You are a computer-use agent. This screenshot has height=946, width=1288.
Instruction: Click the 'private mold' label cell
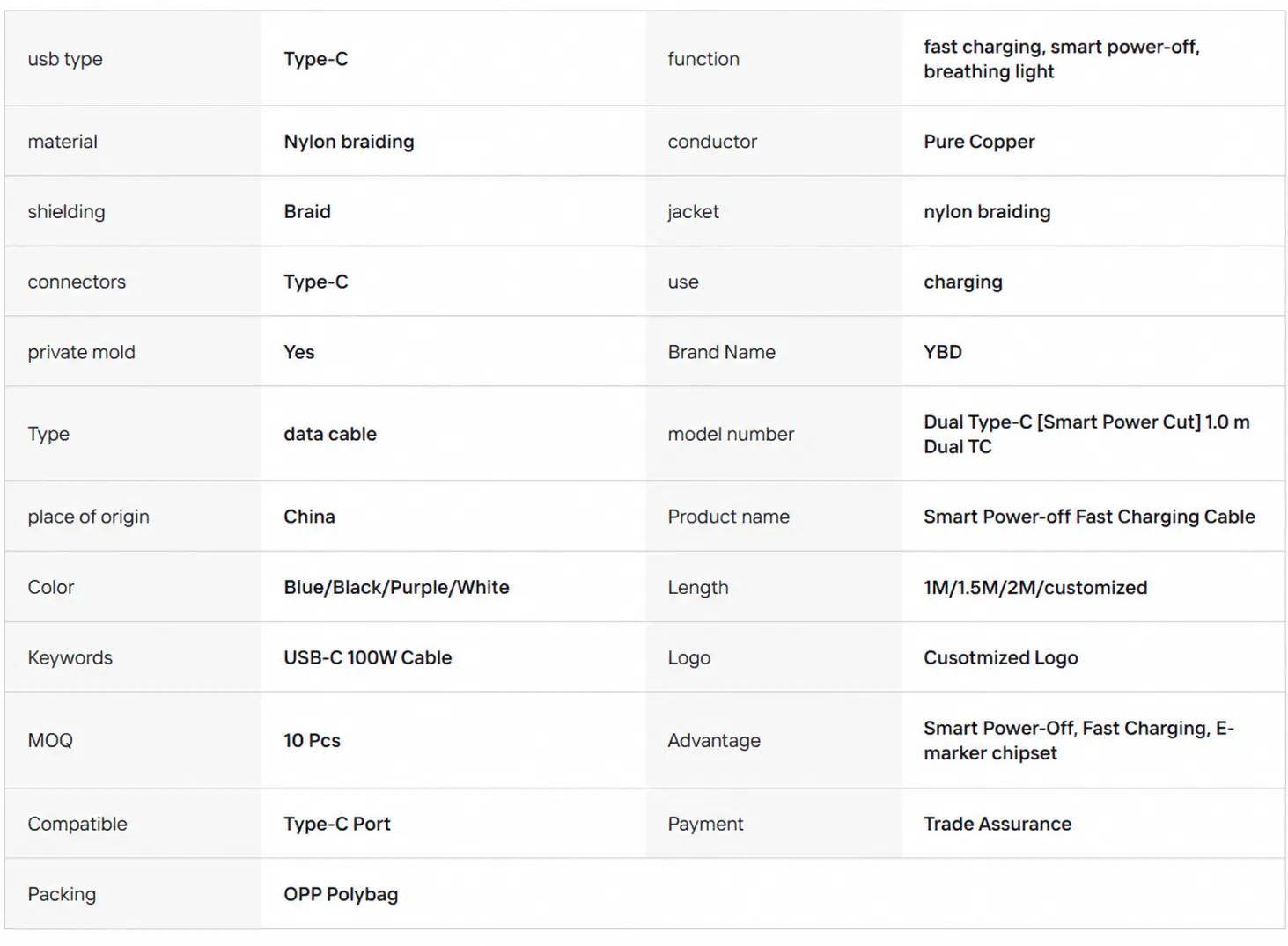[x=133, y=352]
